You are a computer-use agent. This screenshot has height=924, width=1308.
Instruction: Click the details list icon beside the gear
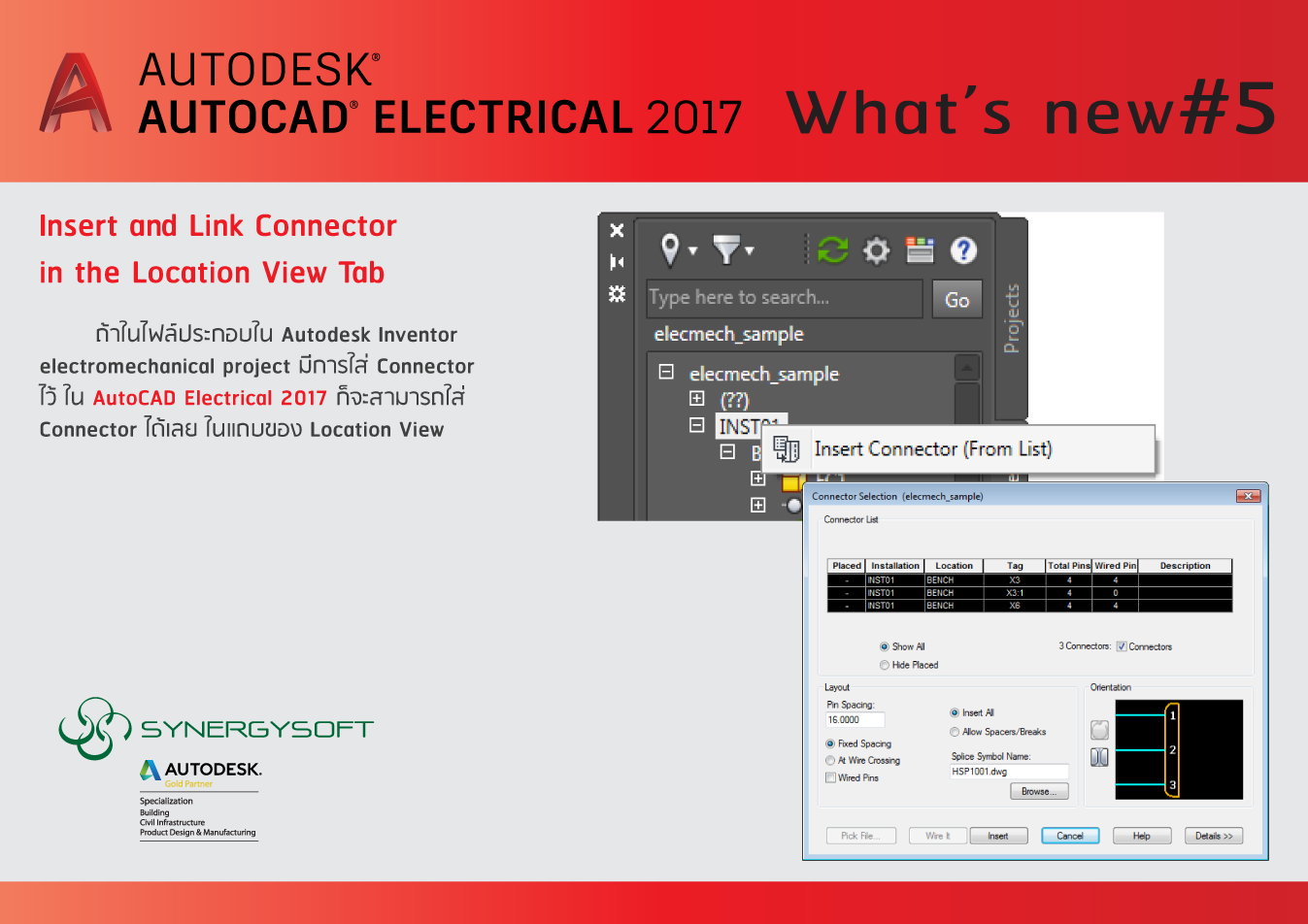(920, 250)
